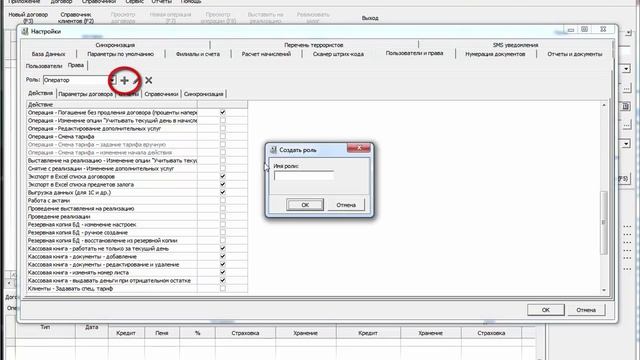Click Выход in the main toolbar

(x=370, y=18)
